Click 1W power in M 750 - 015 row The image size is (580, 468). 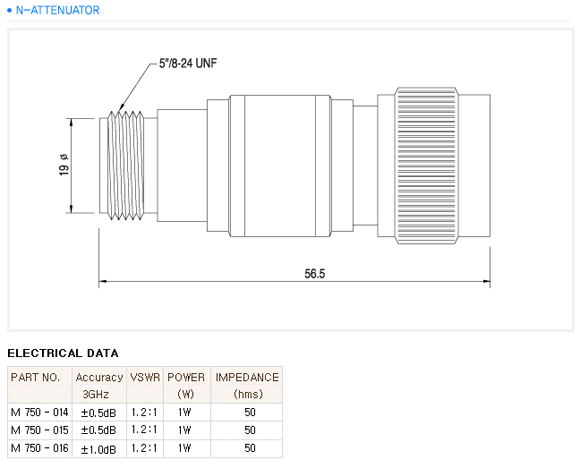(x=185, y=430)
